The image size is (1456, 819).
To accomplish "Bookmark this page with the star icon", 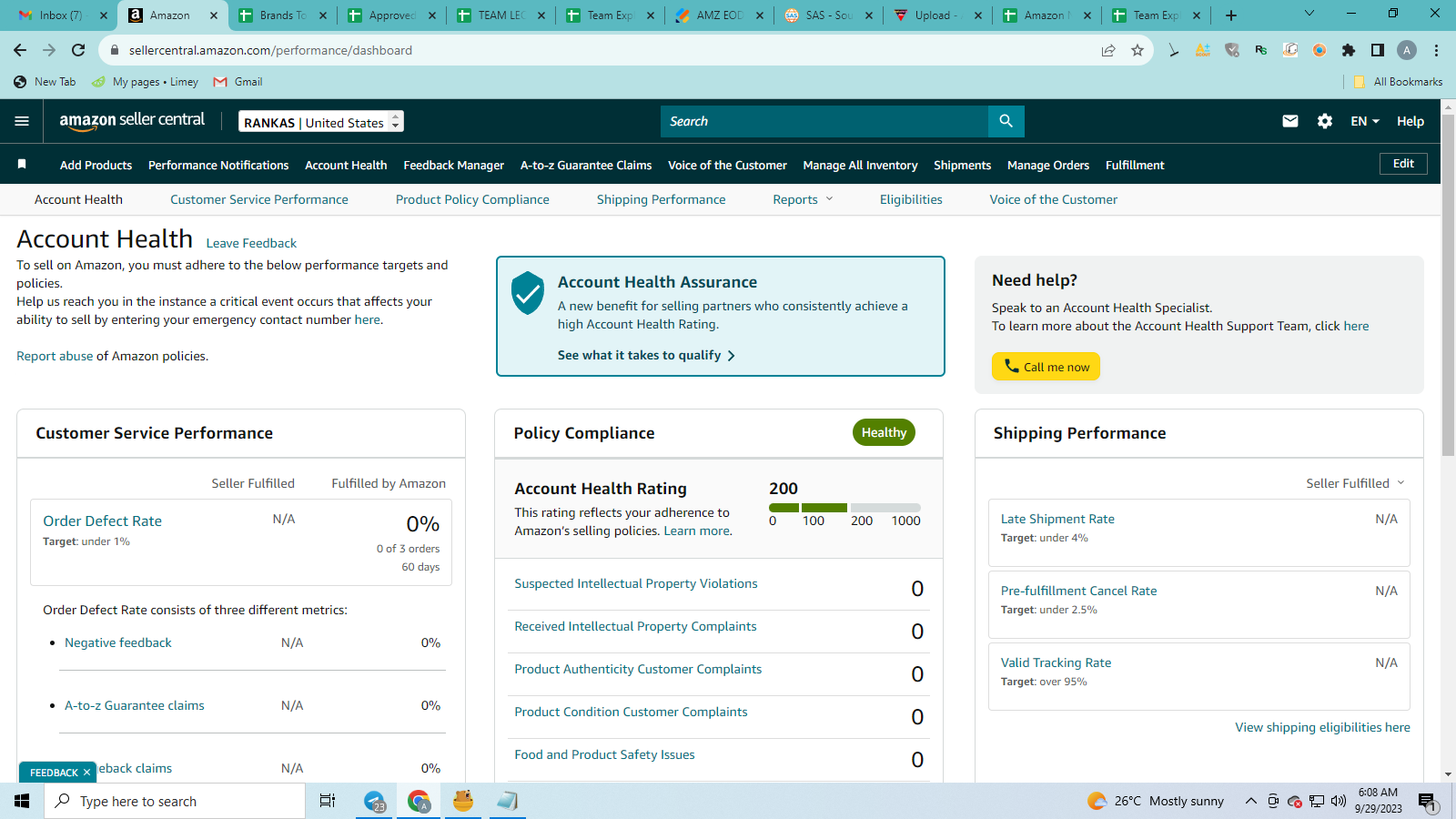I will 1137,50.
